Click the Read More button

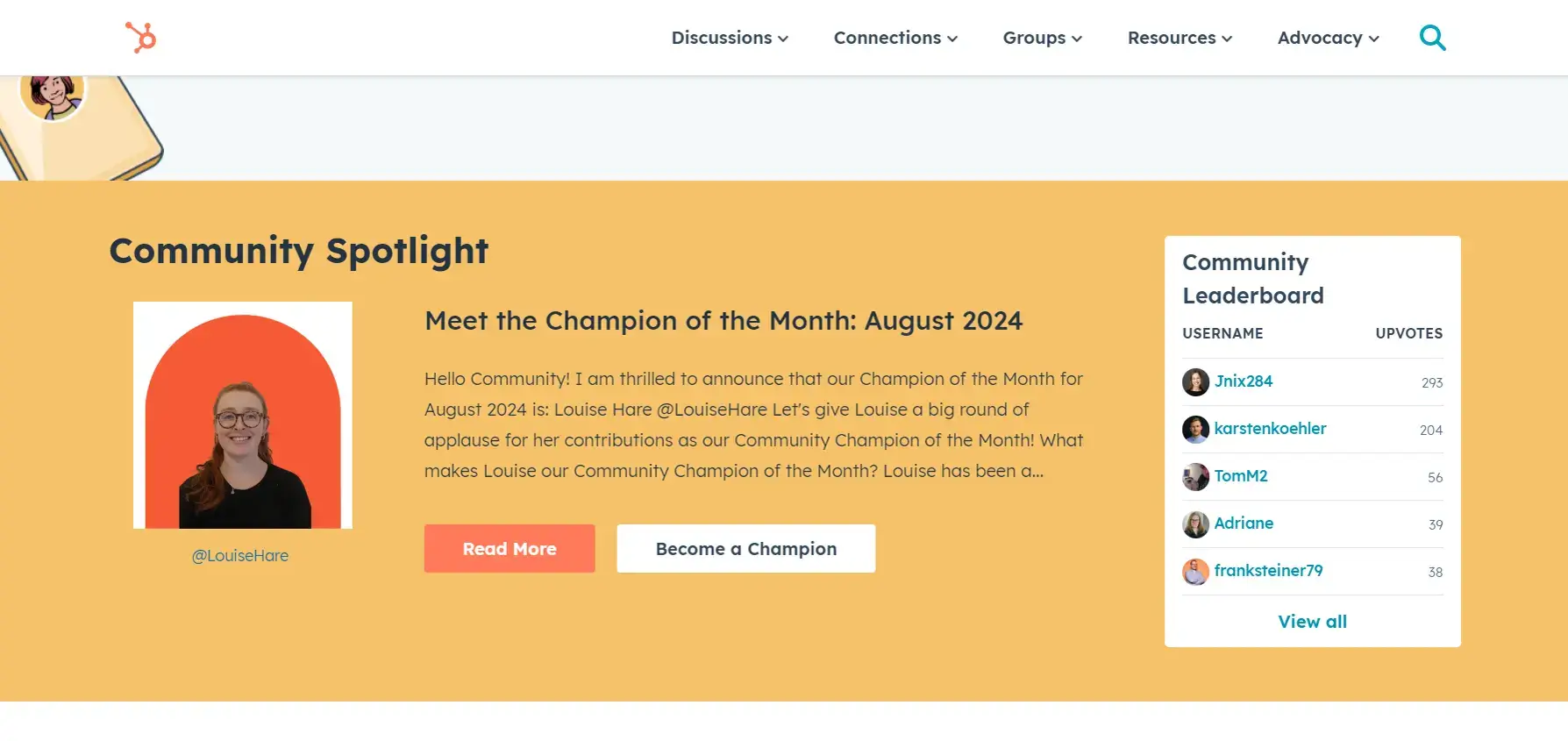[x=509, y=548]
